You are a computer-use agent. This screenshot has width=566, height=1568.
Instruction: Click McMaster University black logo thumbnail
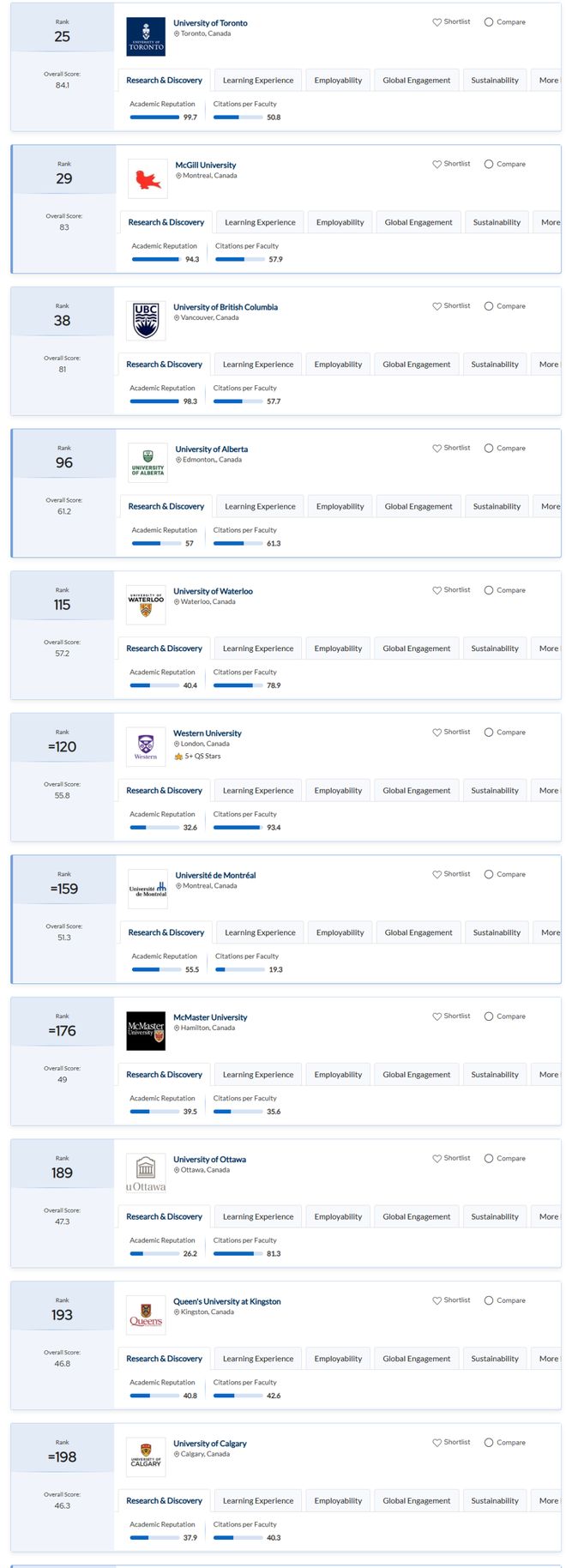coord(146,1031)
